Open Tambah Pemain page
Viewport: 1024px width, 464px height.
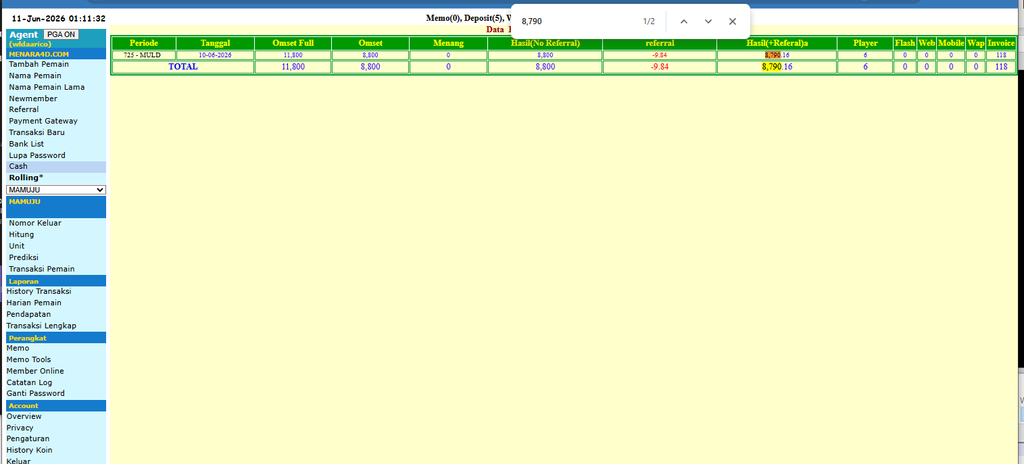coord(39,64)
